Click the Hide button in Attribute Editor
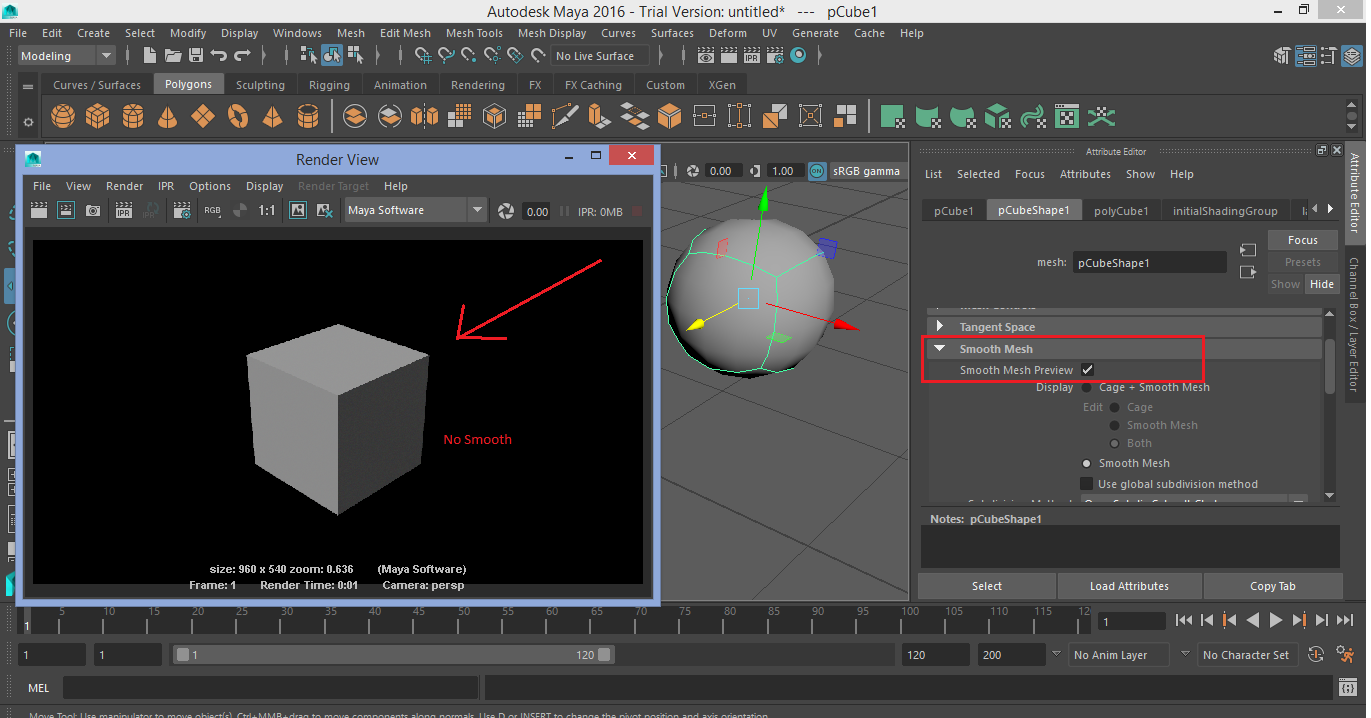Viewport: 1371px width, 718px height. [1322, 284]
